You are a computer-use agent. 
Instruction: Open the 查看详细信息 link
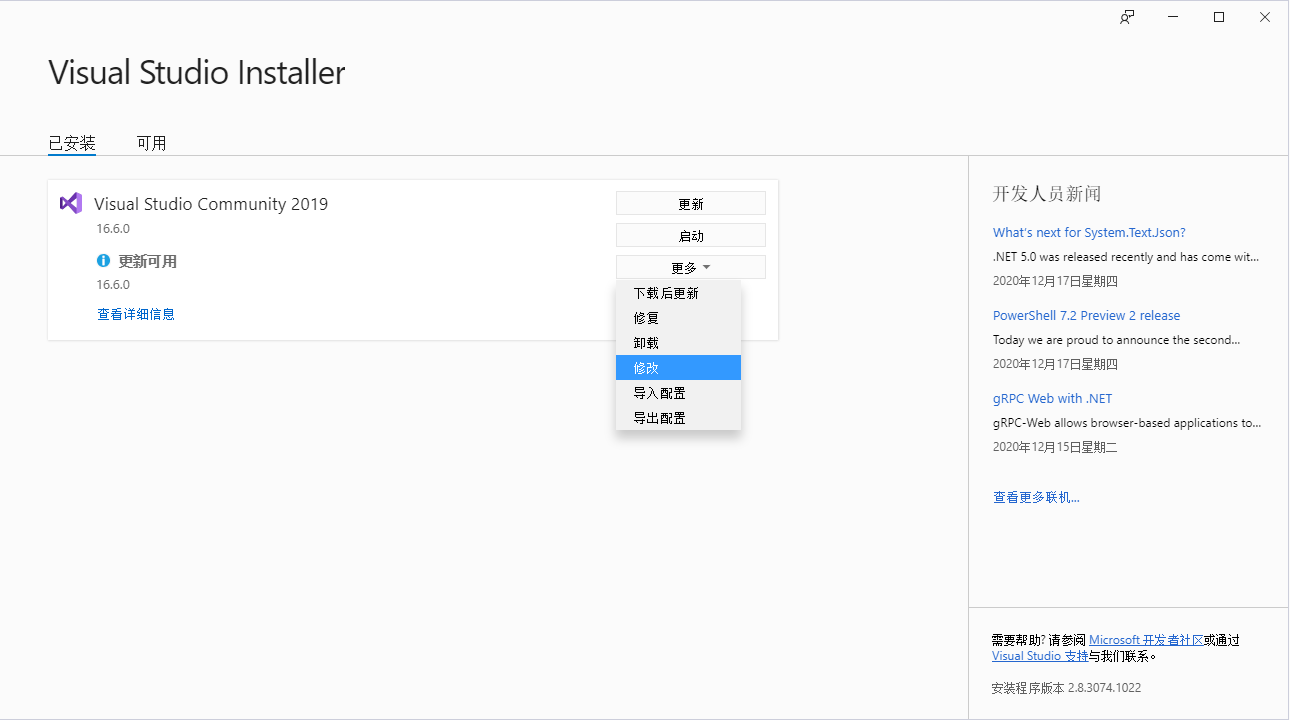click(136, 314)
